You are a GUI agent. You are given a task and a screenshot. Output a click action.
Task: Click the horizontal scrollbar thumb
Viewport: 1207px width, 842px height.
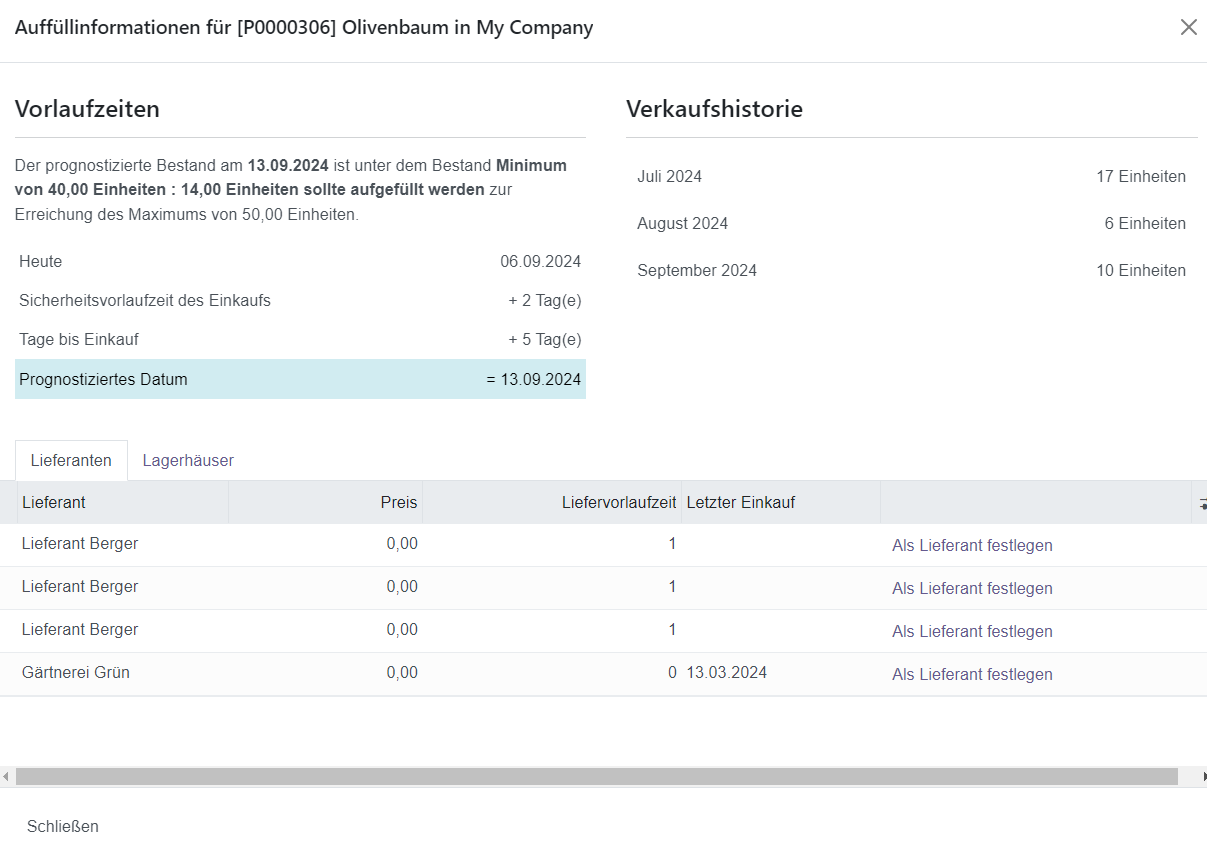coord(596,777)
